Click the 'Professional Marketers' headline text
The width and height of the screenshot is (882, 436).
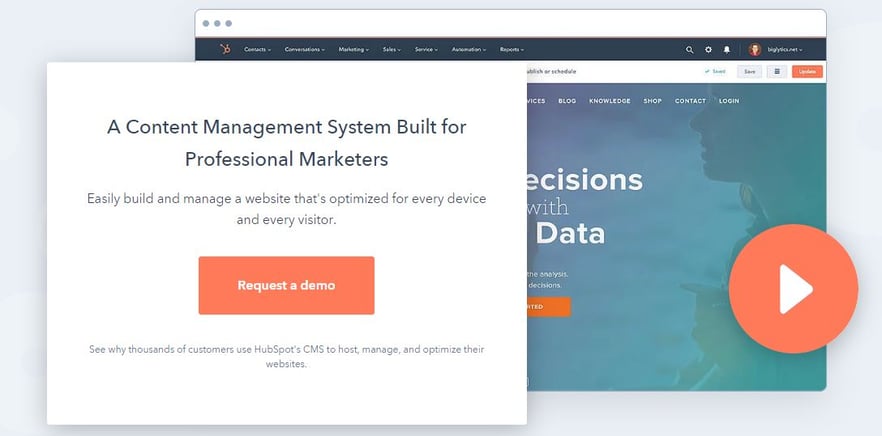(x=286, y=159)
